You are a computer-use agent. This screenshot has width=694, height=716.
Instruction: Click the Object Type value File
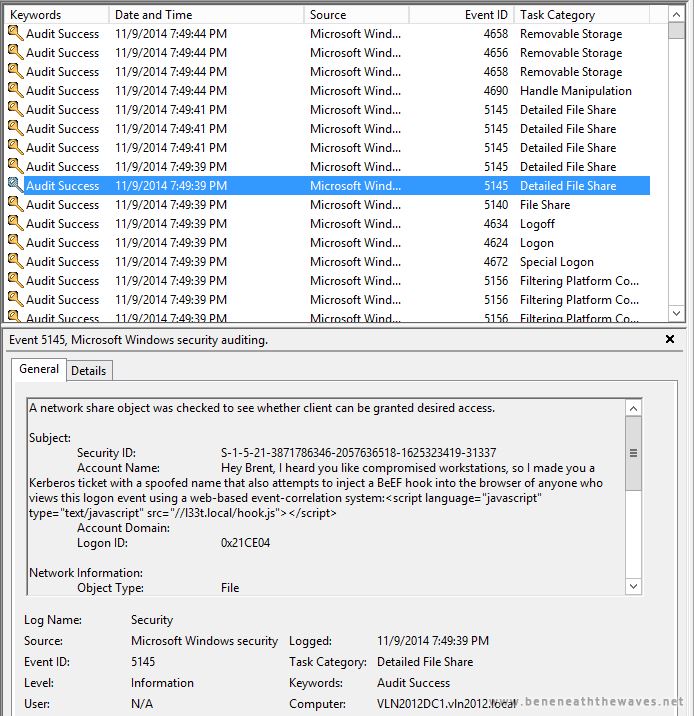point(230,587)
